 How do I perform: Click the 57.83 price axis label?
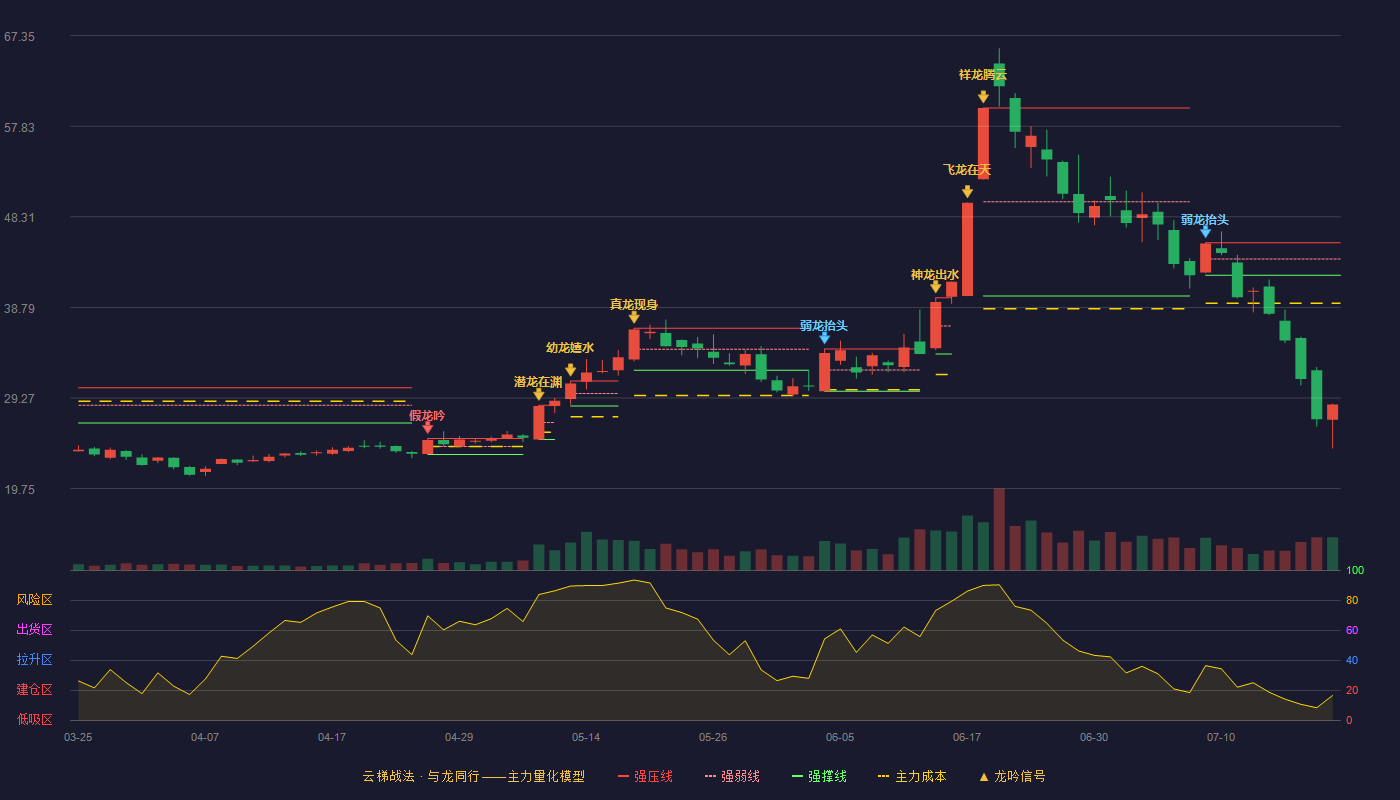19,128
